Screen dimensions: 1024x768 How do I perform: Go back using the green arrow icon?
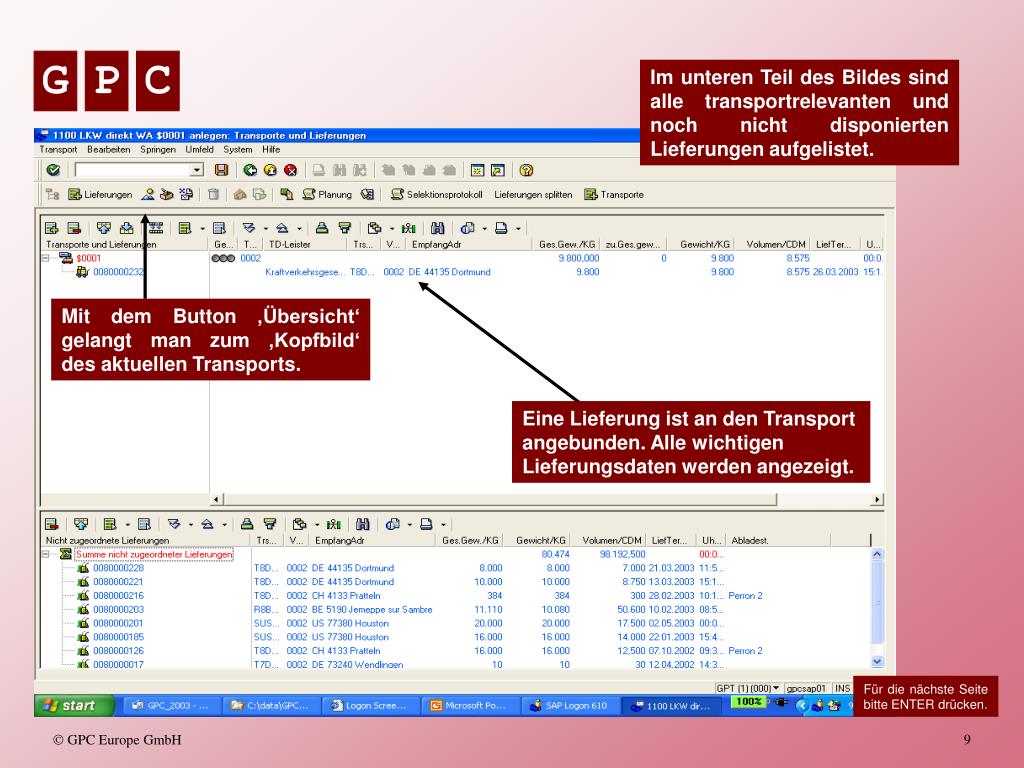pyautogui.click(x=250, y=170)
